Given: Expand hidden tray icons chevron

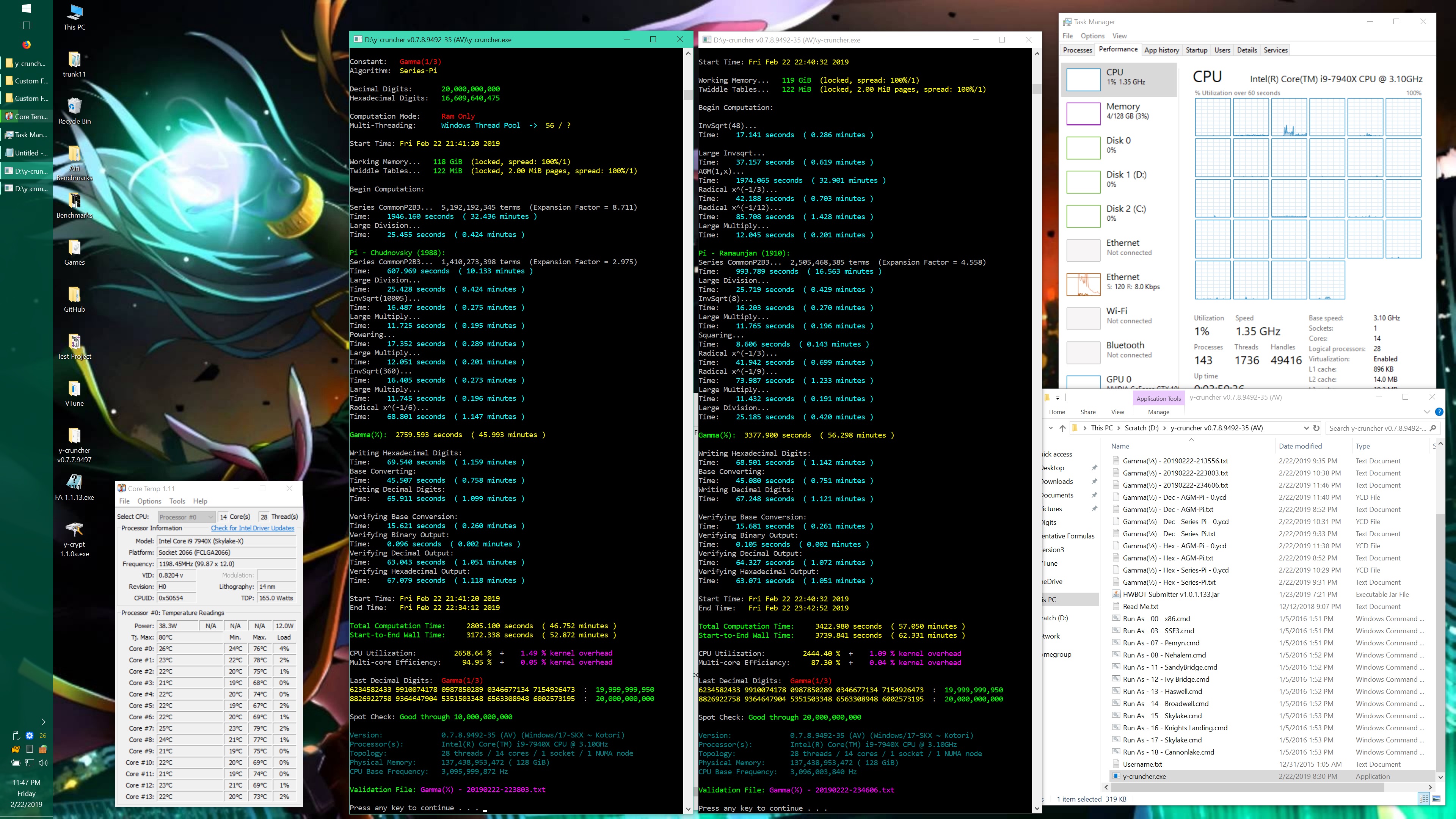Looking at the screenshot, I should [x=43, y=722].
